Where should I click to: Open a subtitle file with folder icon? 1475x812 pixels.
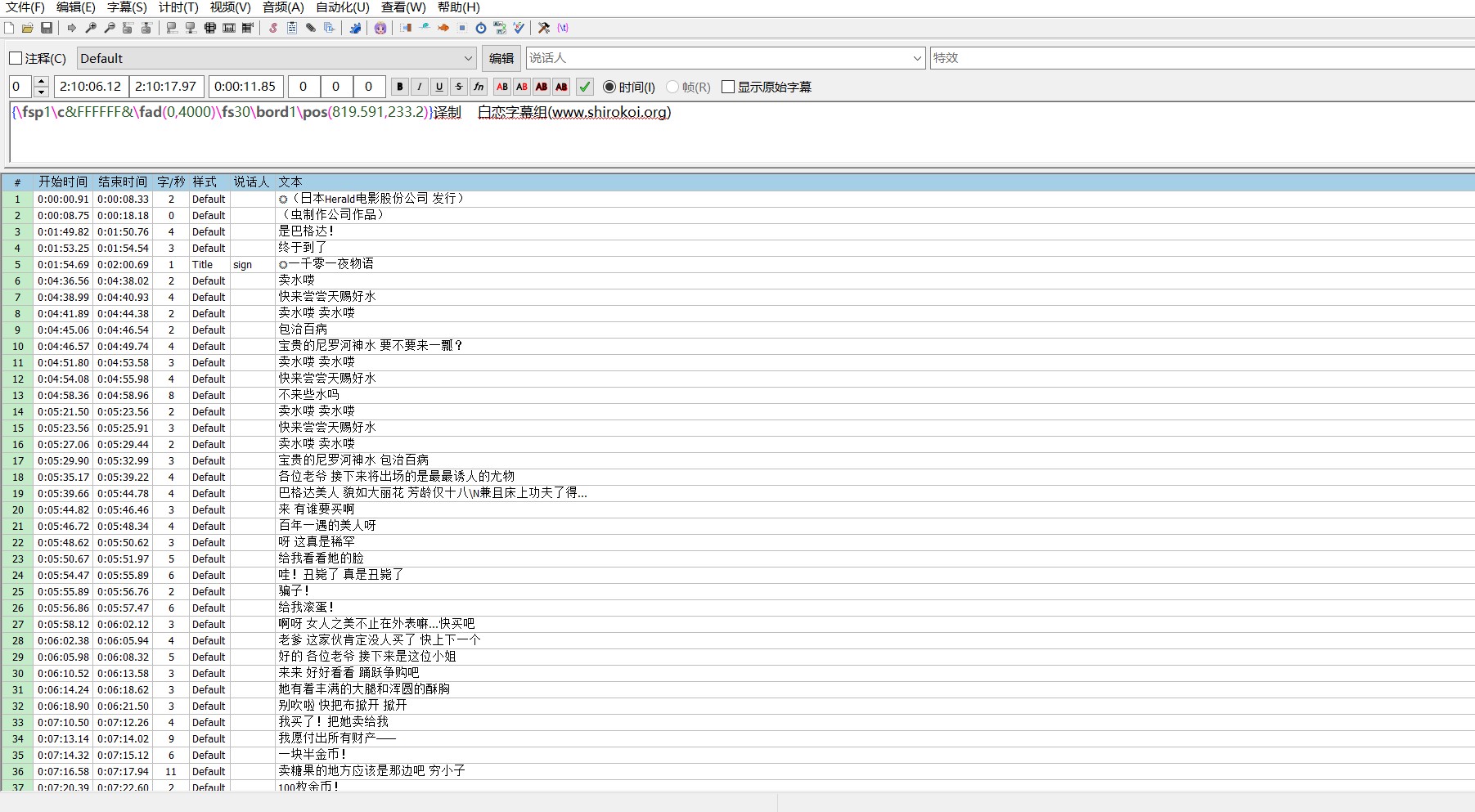(x=28, y=28)
